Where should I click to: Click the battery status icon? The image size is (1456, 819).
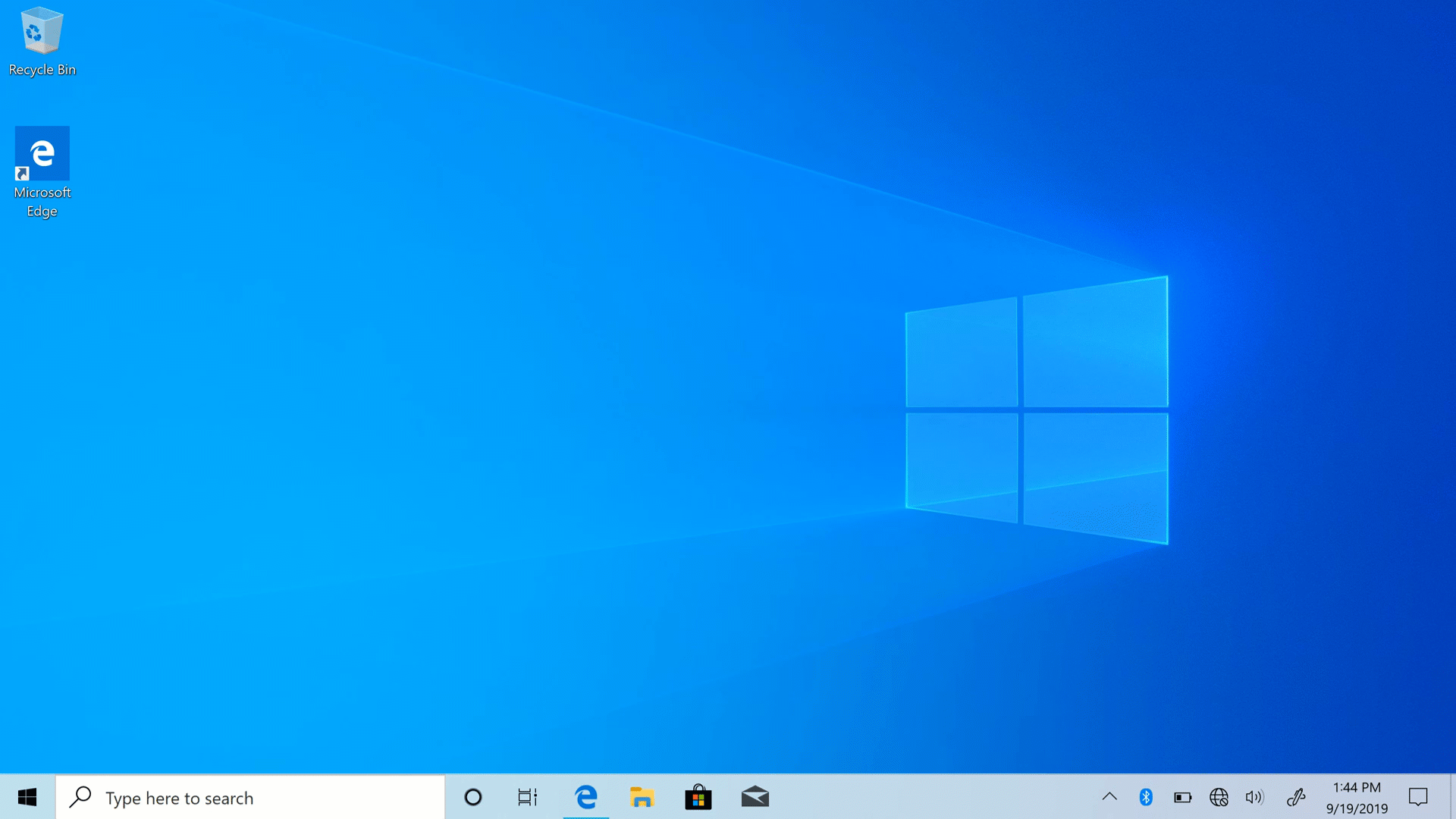1182,797
